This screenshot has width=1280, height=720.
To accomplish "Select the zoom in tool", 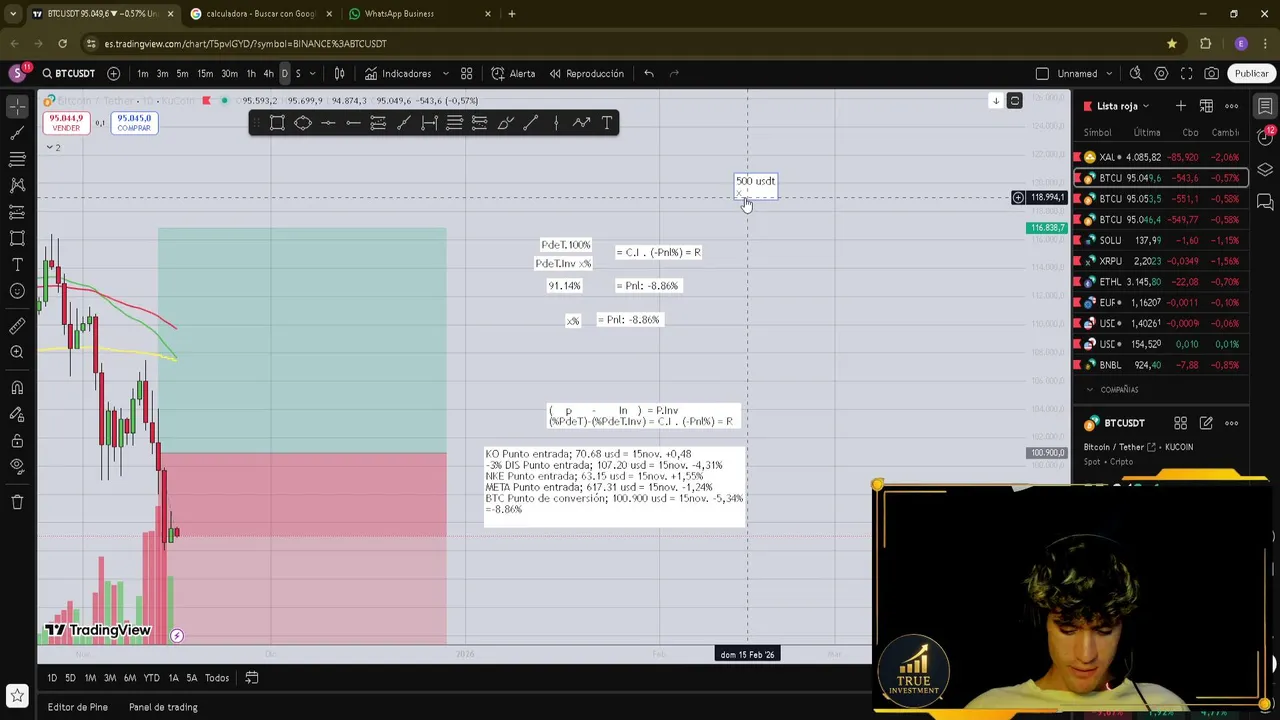I will (17, 352).
